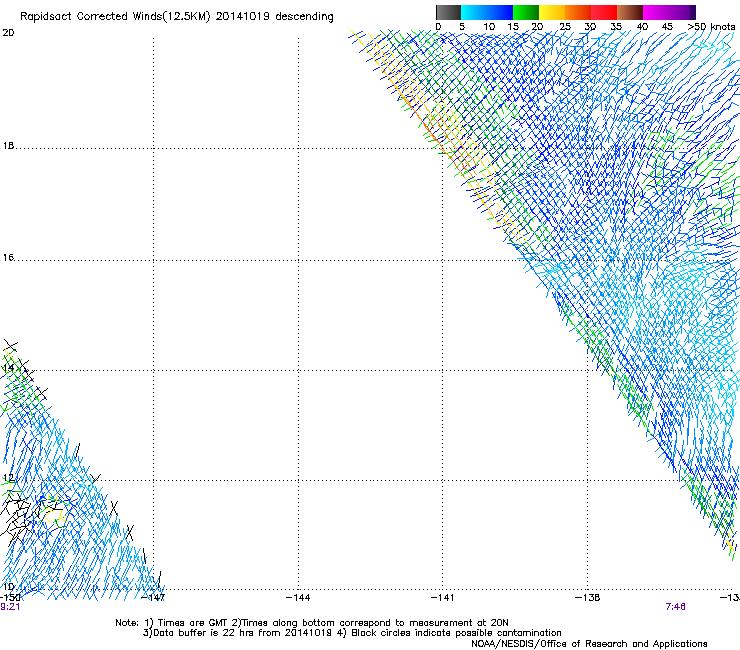The image size is (740, 650).
Task: Click the gray 0-5 knots color swatch
Action: (448, 12)
